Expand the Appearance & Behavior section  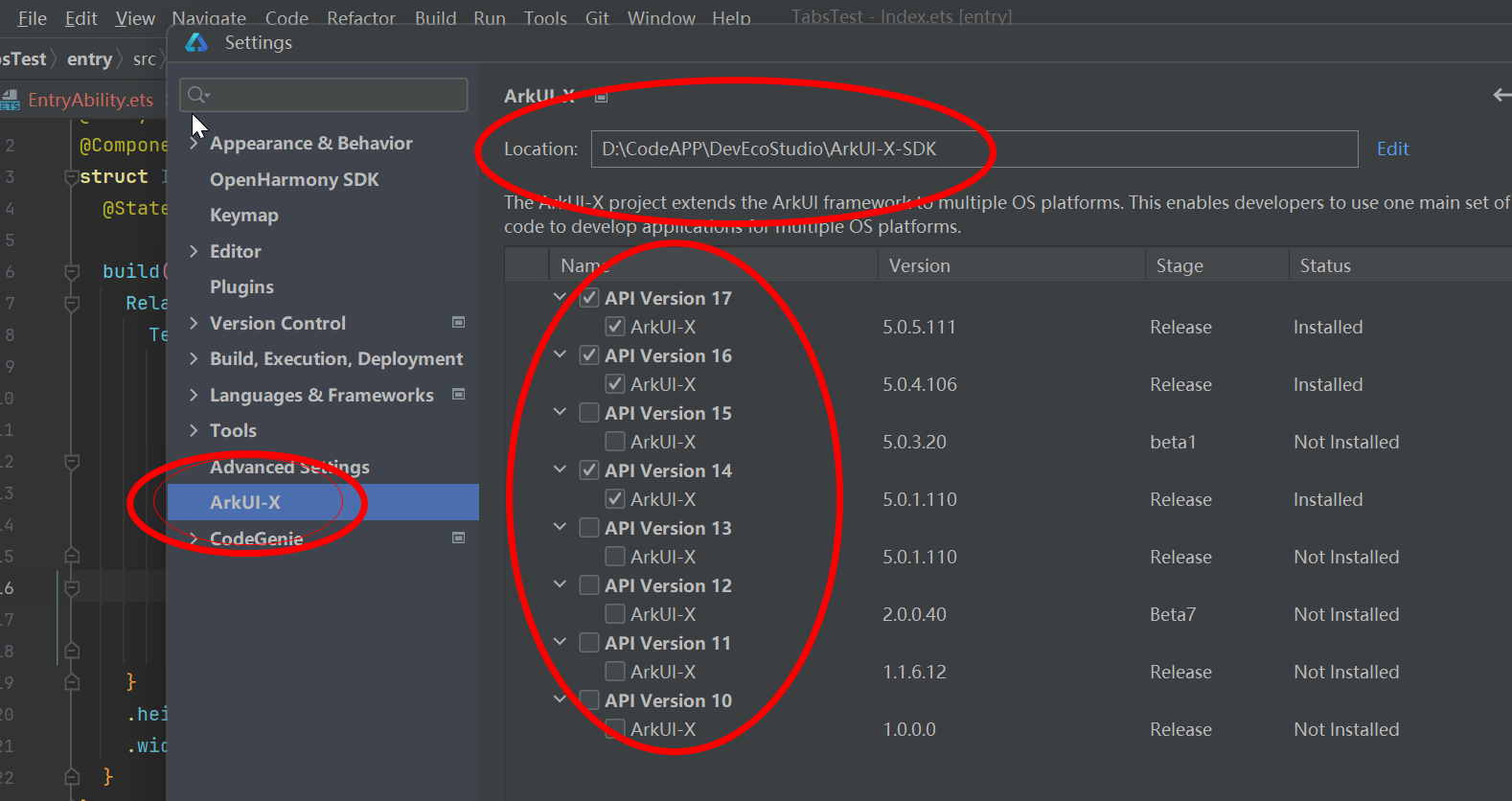[x=194, y=143]
